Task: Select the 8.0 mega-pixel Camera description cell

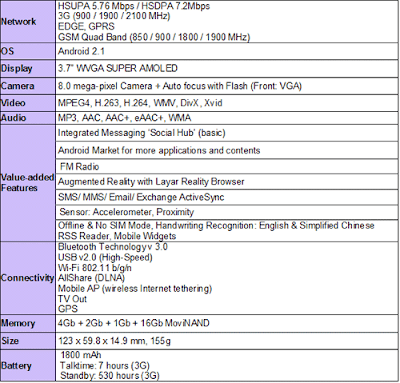Action: pos(227,86)
